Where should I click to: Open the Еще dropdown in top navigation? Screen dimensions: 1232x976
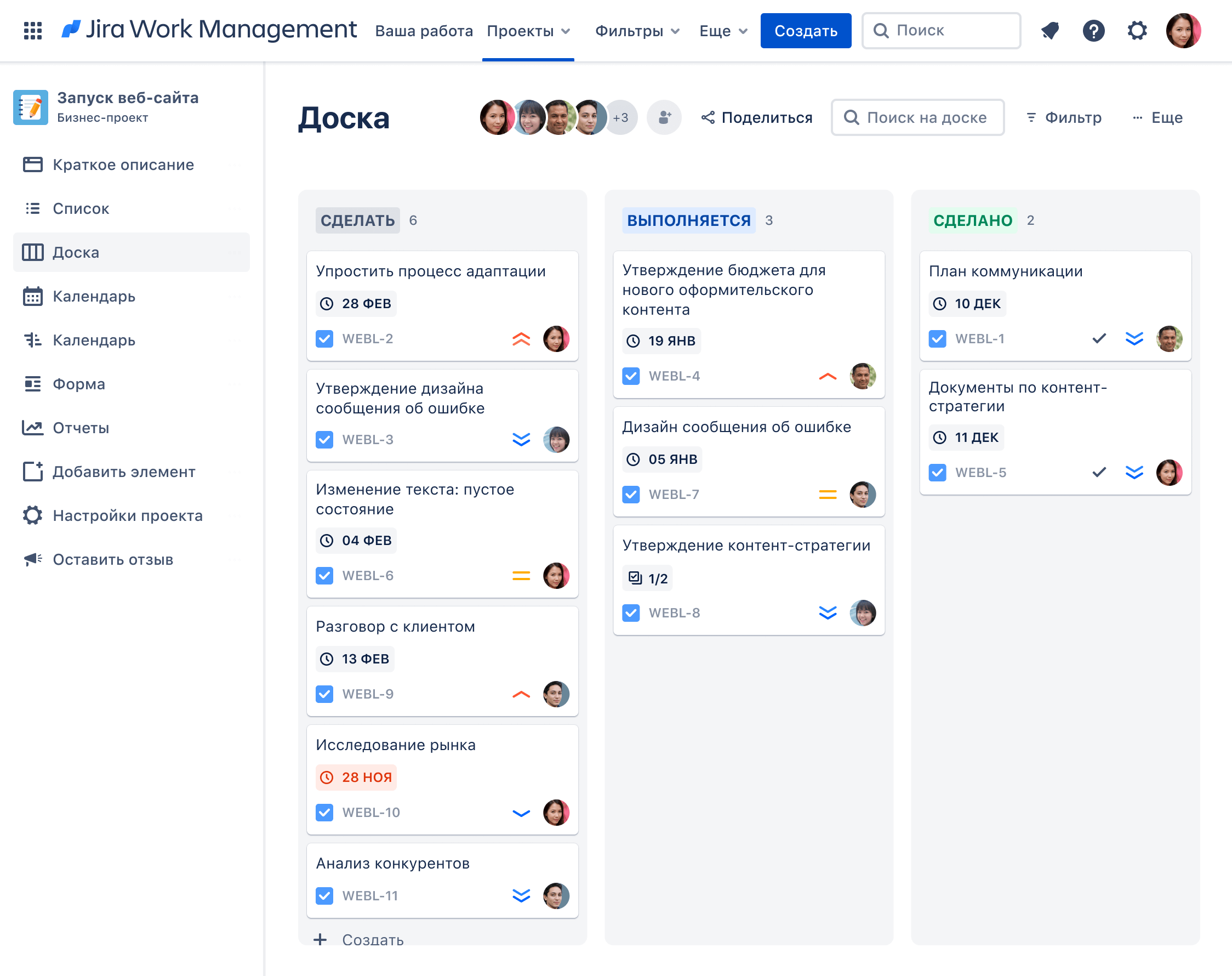pyautogui.click(x=723, y=31)
